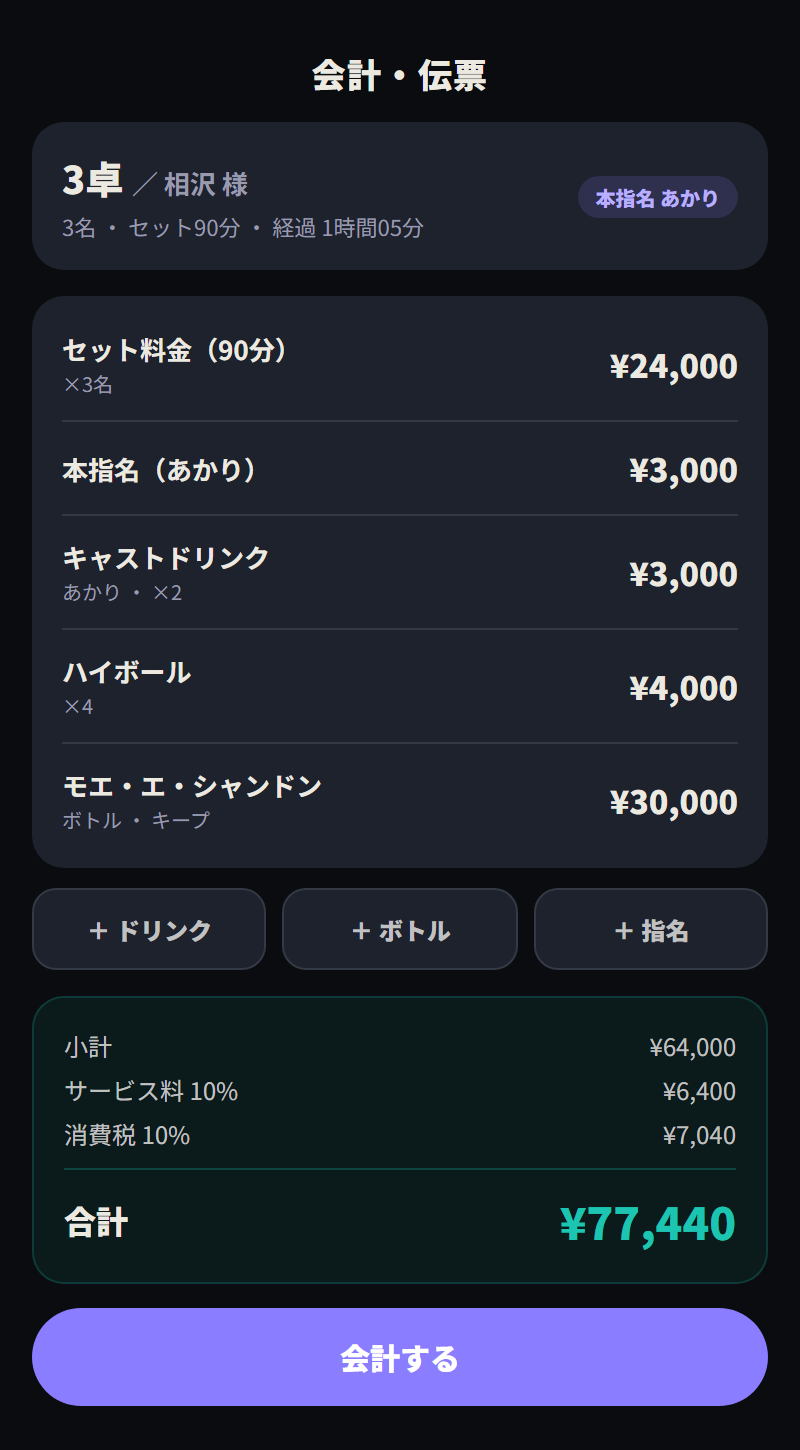800x1450 pixels.
Task: Select the ハイボール ×4 line item
Action: click(x=400, y=687)
